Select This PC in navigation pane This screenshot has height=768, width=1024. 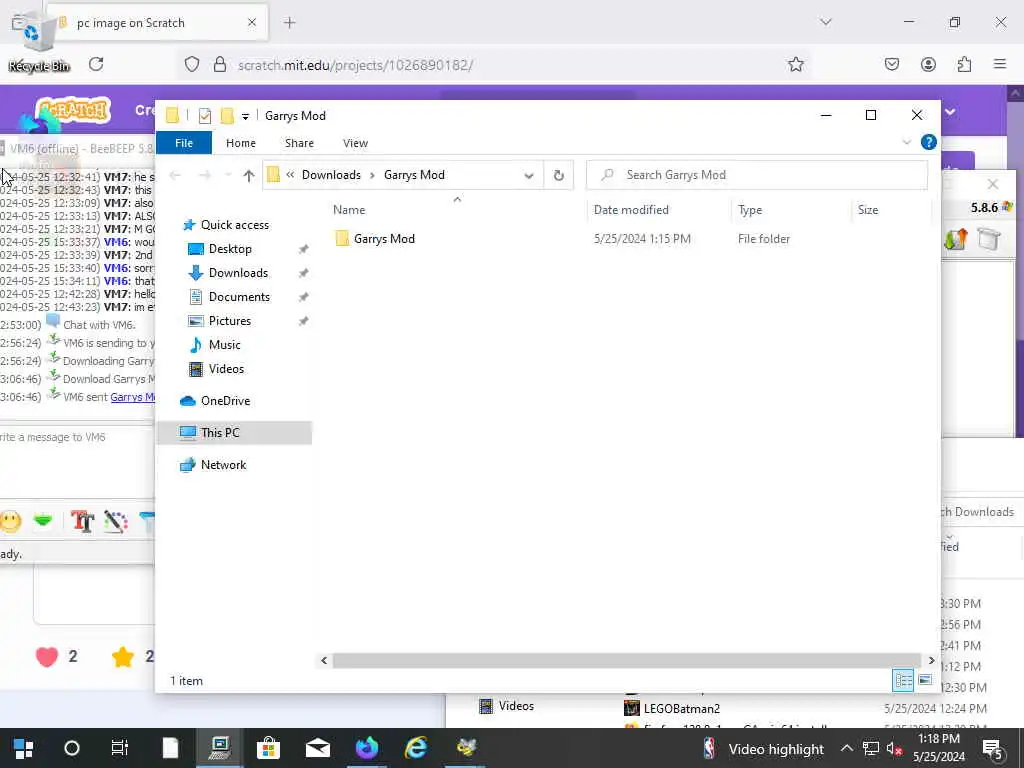219,432
